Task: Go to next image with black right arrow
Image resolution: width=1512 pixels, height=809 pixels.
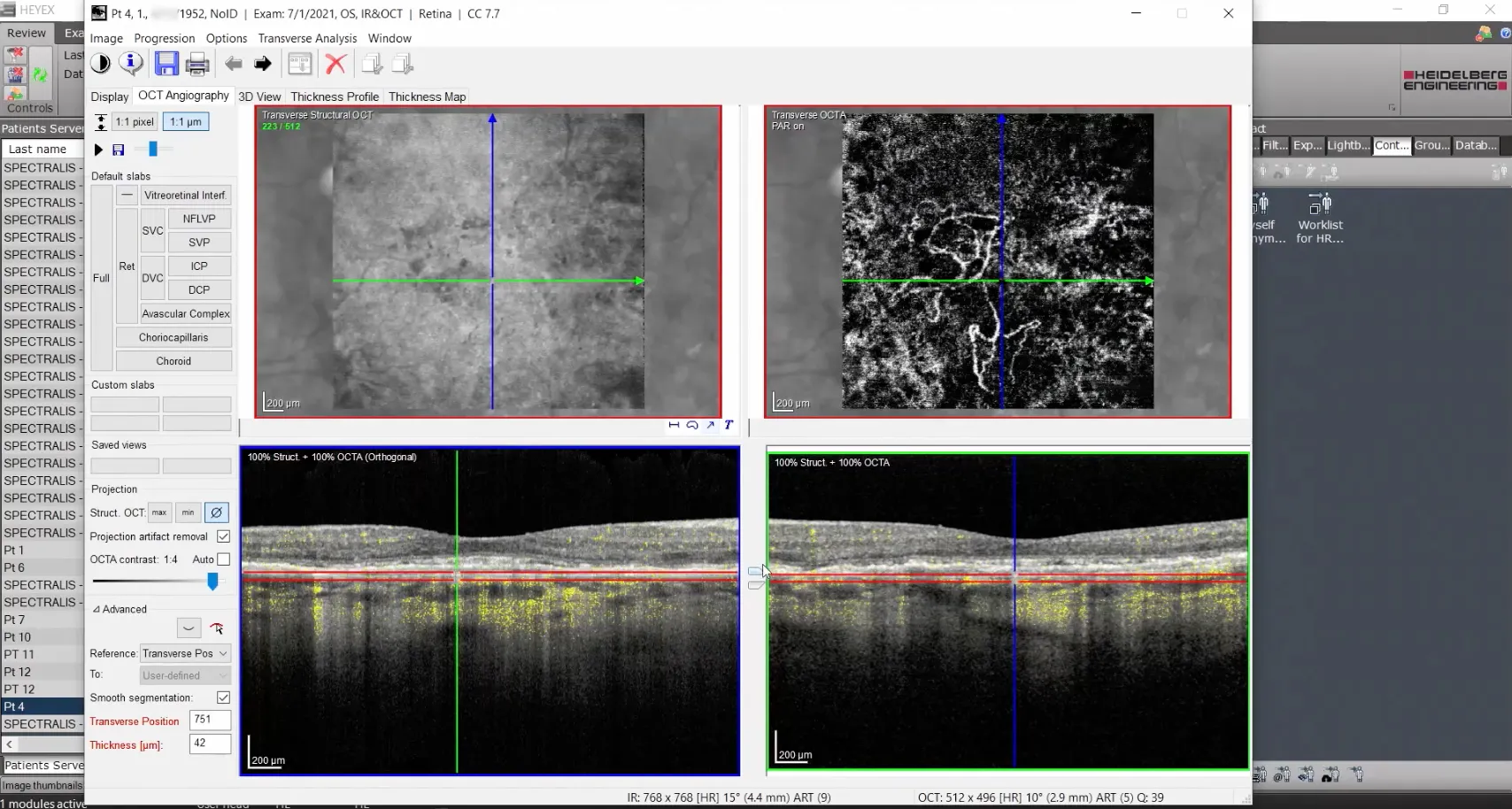Action: tap(263, 64)
